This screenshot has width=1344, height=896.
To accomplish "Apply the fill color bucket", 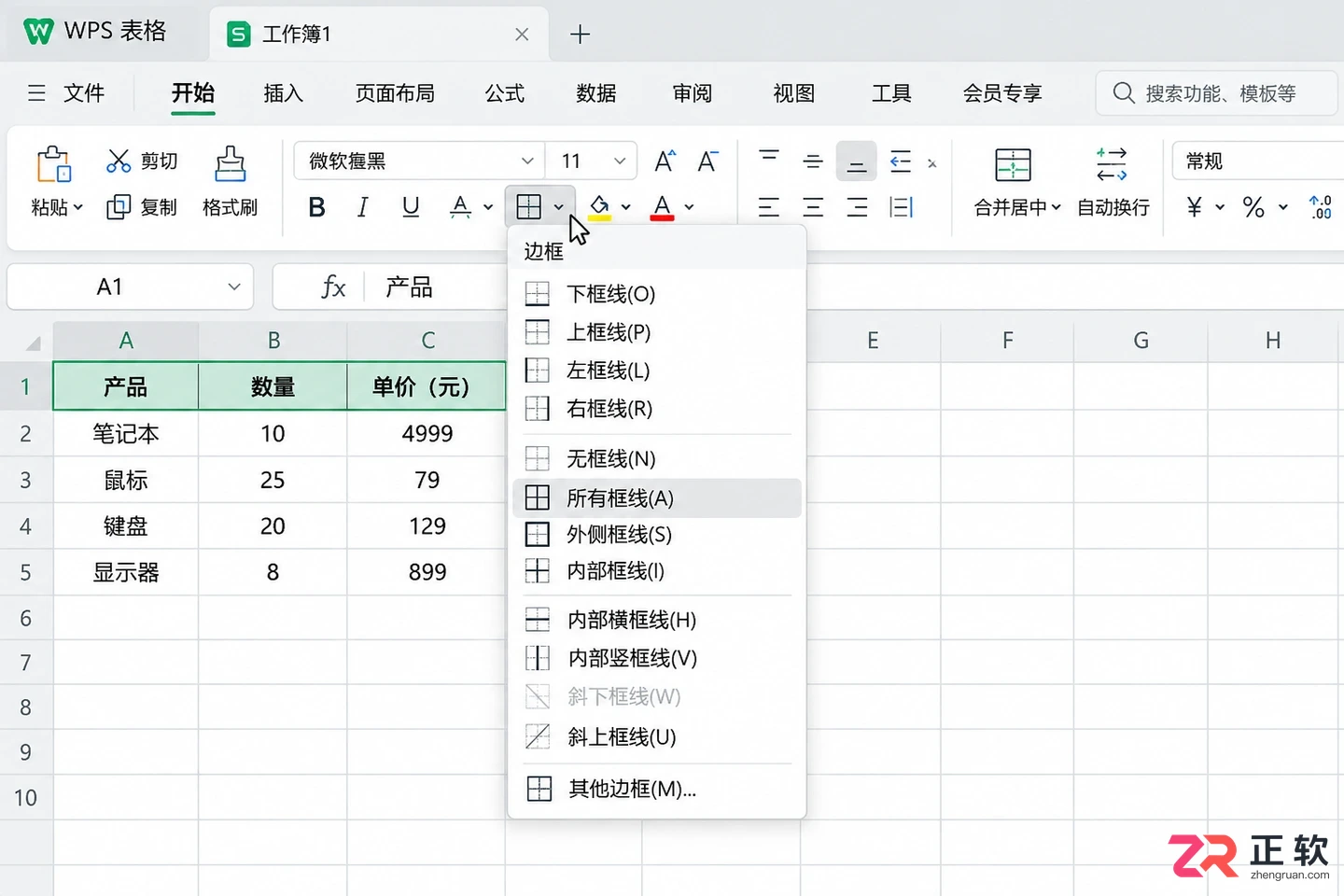I will [x=599, y=207].
